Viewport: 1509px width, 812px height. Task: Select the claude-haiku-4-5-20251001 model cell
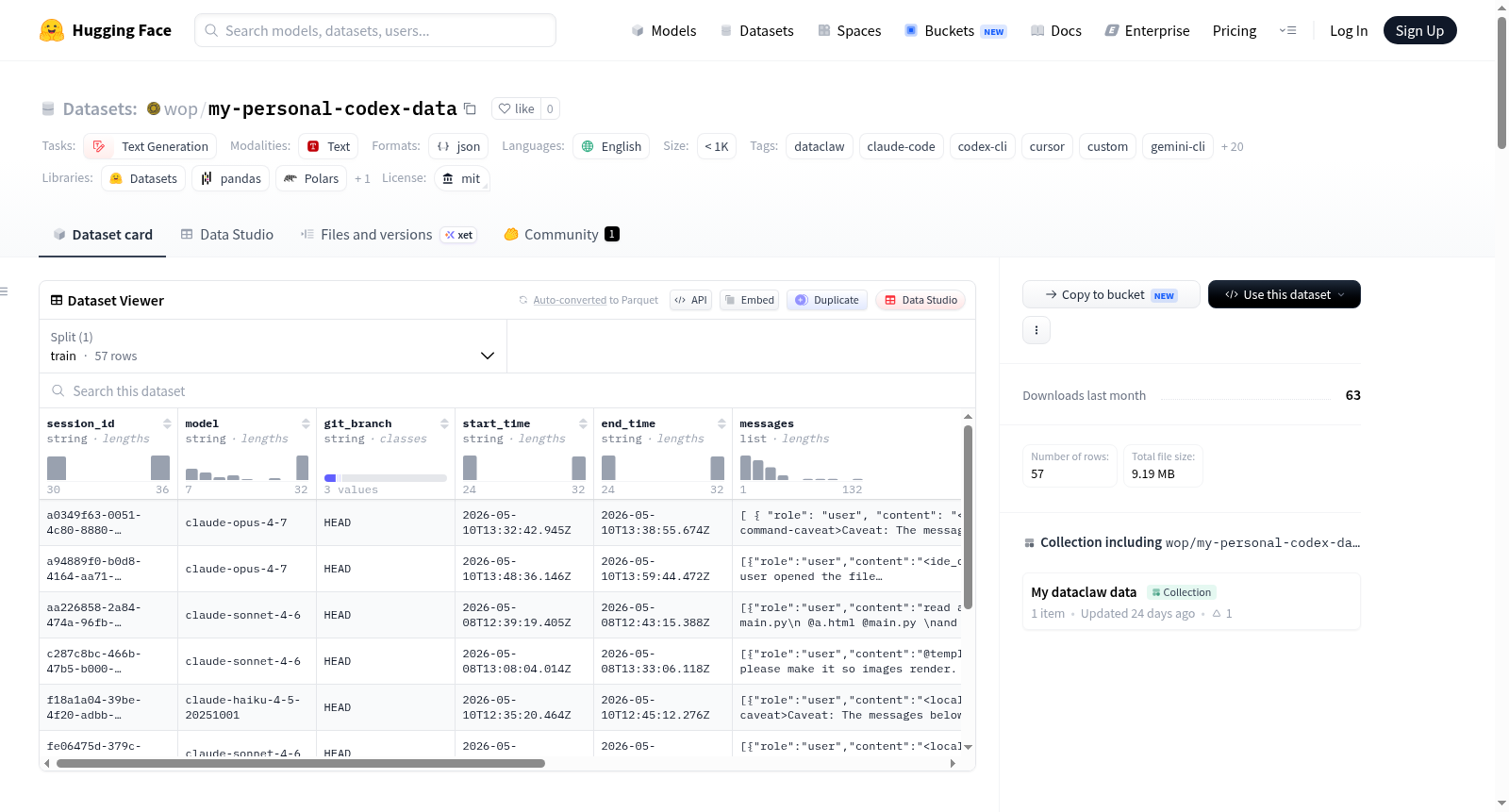coord(247,707)
